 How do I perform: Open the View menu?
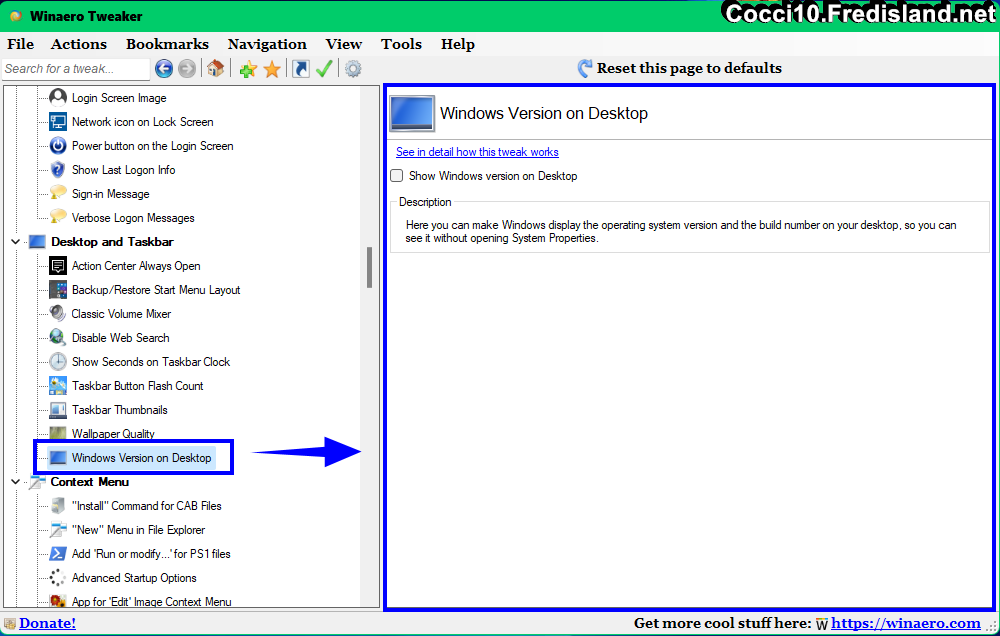[x=344, y=44]
